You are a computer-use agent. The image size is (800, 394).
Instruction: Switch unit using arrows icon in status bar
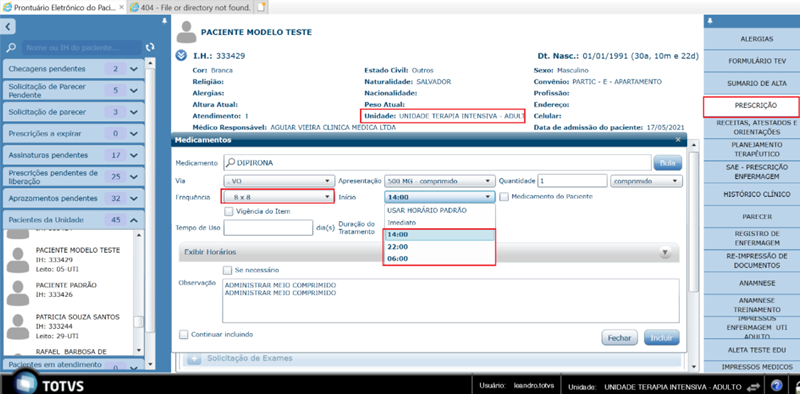pos(754,386)
